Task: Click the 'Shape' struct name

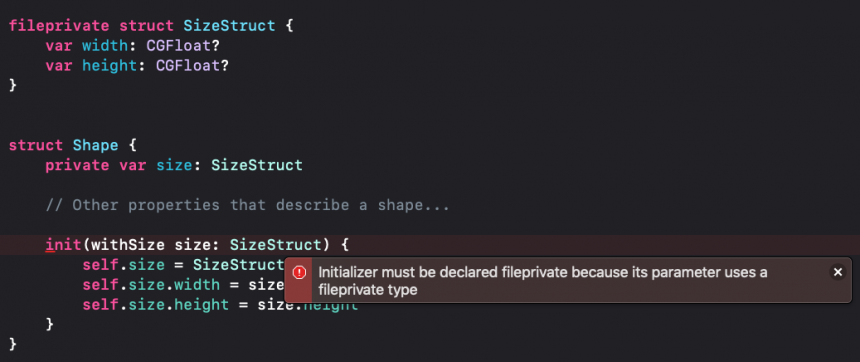Action: click(95, 145)
